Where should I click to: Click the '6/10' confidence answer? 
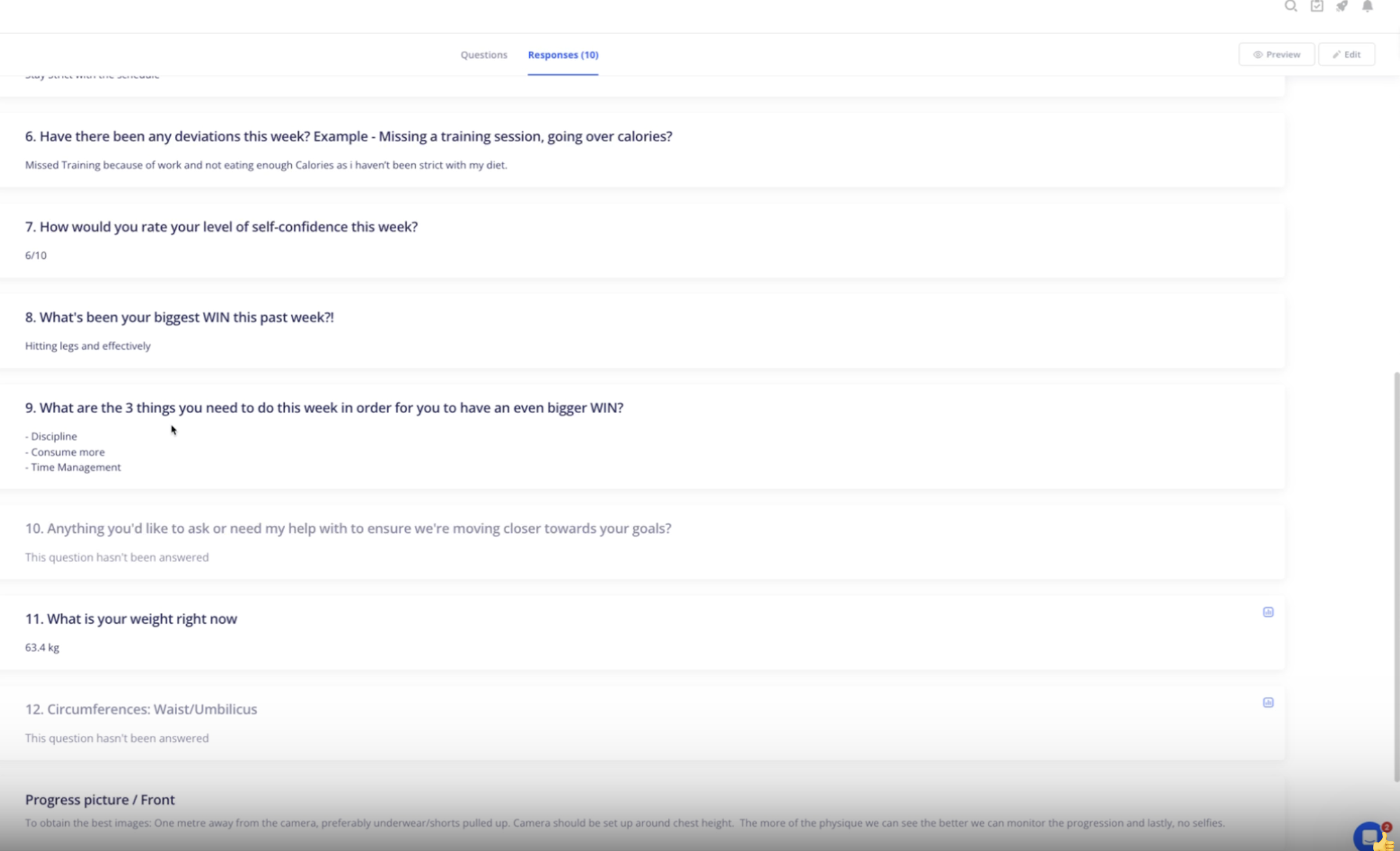point(36,255)
